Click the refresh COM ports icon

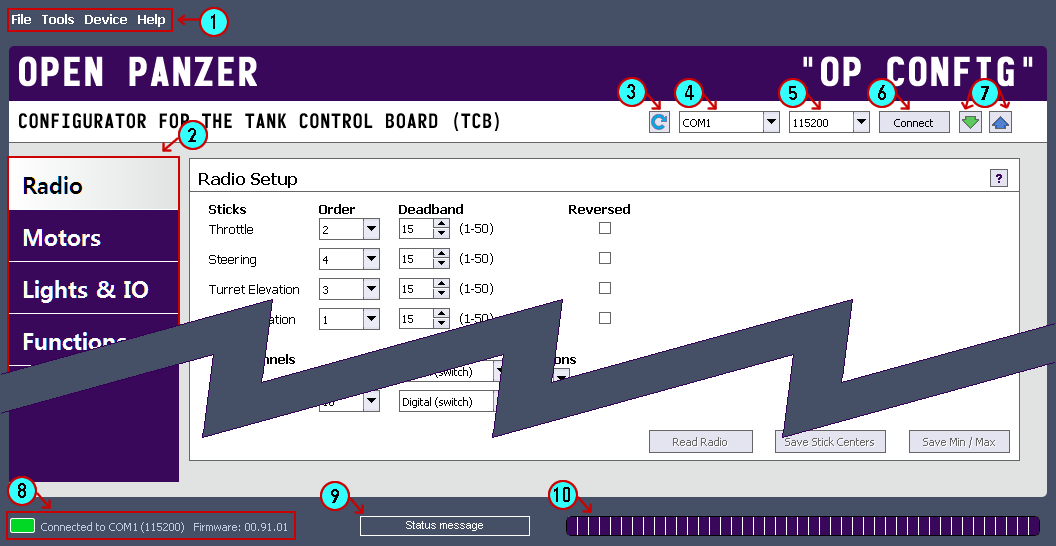coord(659,122)
